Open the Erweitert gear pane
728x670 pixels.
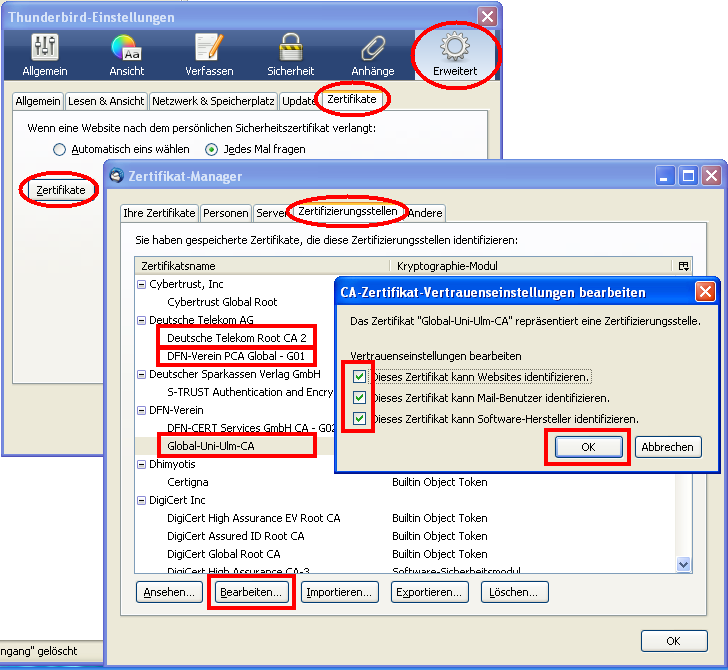click(455, 55)
